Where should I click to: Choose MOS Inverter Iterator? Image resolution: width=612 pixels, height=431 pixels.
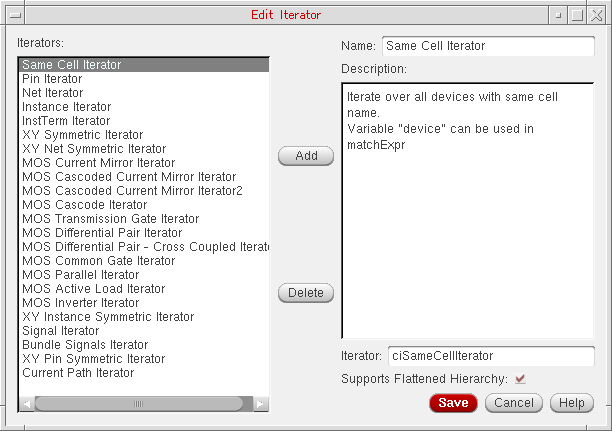click(144, 303)
